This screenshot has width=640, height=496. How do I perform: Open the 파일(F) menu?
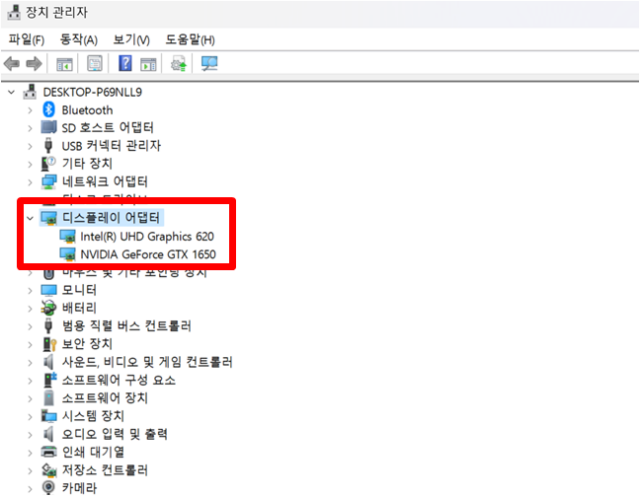(x=27, y=40)
